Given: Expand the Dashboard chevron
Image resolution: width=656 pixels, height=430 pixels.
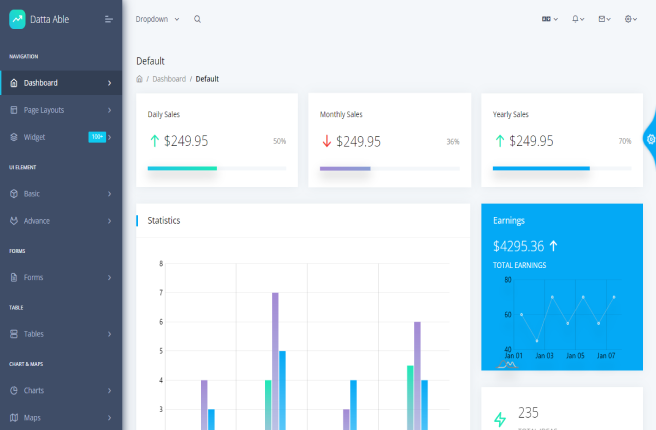Looking at the screenshot, I should [110, 83].
